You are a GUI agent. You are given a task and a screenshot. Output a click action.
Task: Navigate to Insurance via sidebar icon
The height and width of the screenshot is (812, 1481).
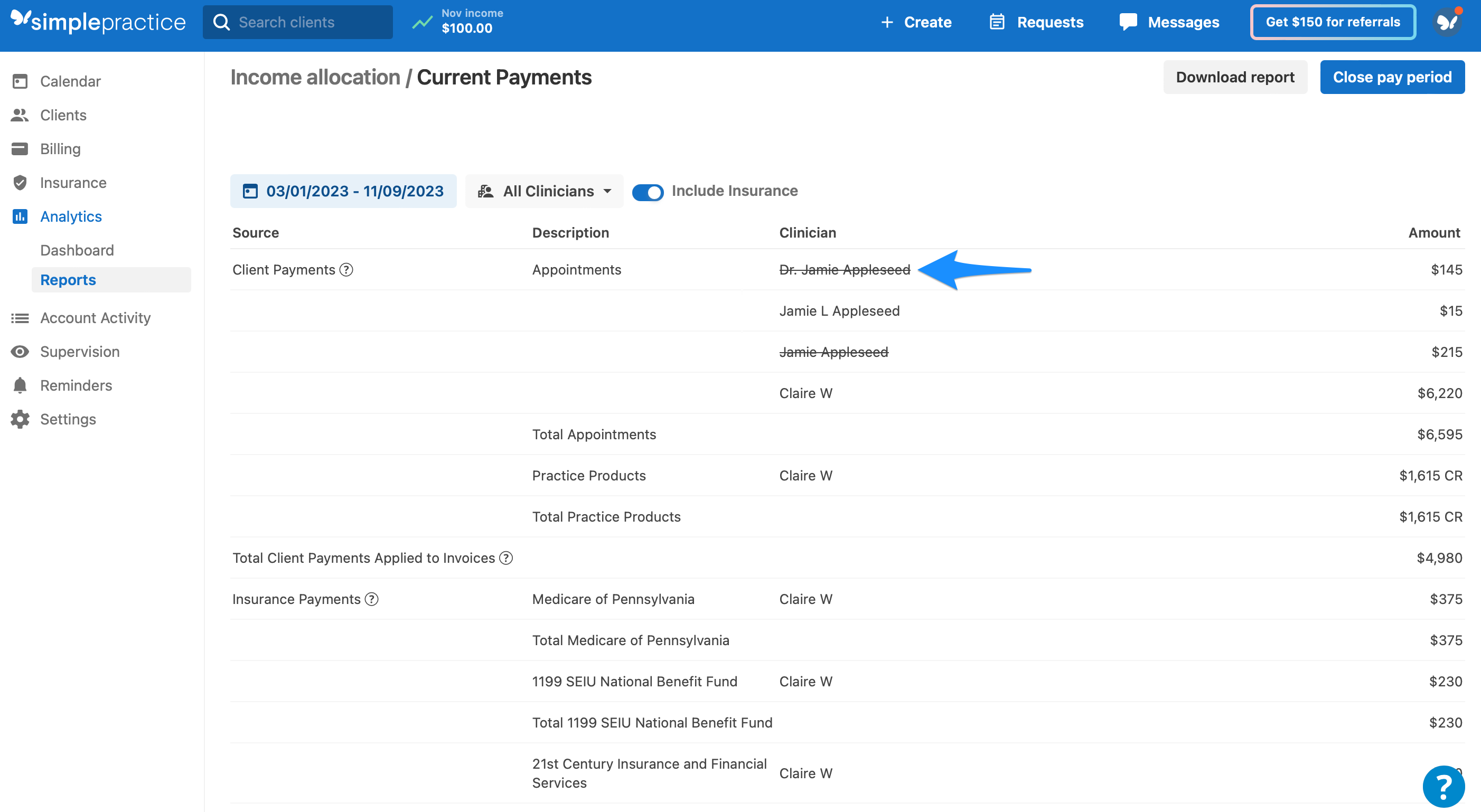(x=73, y=182)
